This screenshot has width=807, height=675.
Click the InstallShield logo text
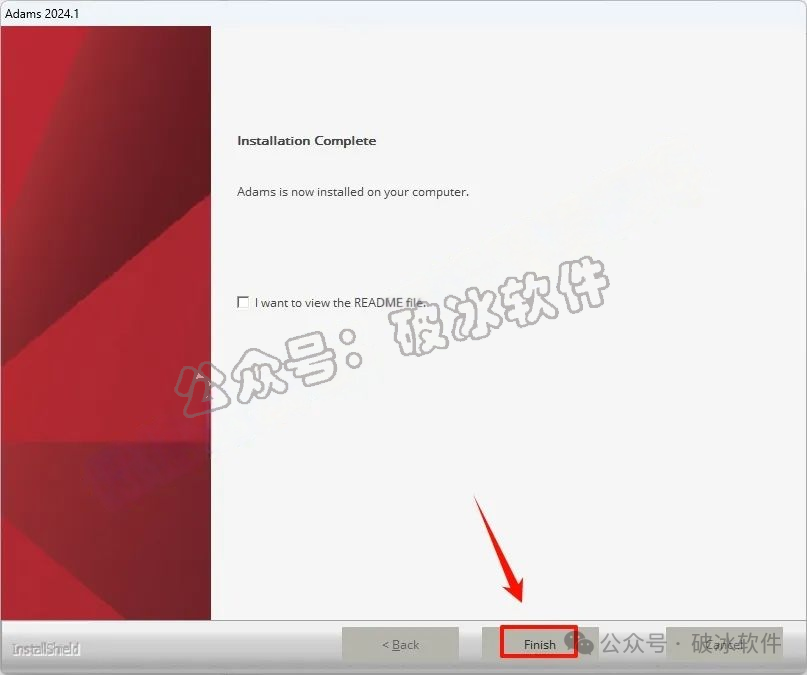point(46,649)
